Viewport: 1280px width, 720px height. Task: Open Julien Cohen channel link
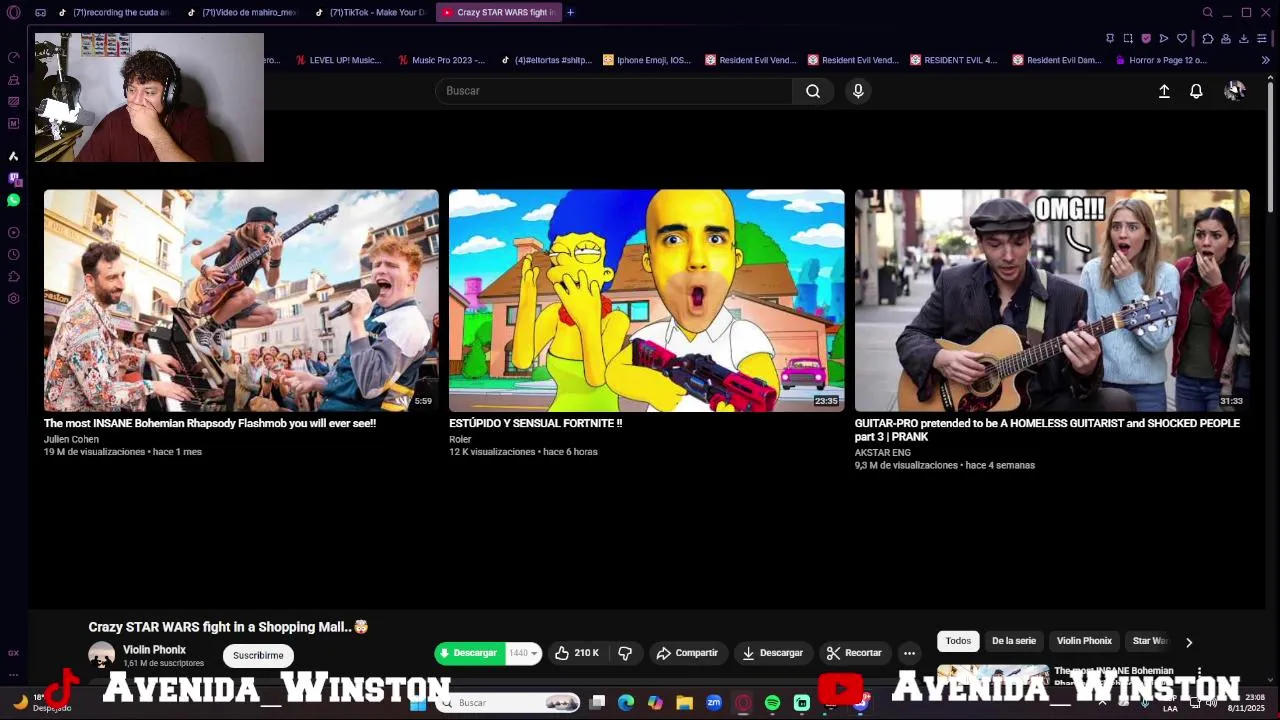(71, 439)
